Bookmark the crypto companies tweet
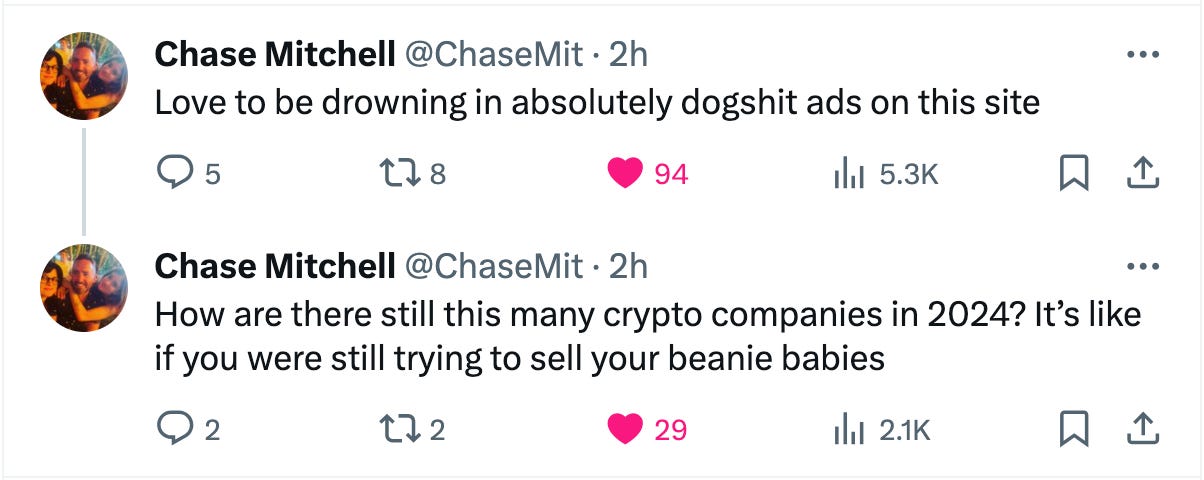The image size is (1204, 480). pyautogui.click(x=1073, y=430)
